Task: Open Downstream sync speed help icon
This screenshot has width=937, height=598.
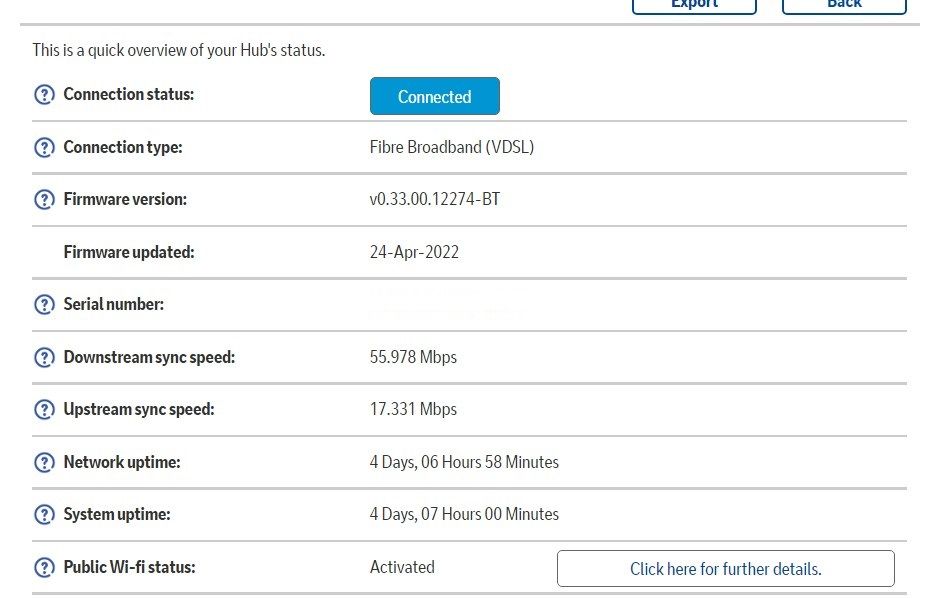Action: 44,358
